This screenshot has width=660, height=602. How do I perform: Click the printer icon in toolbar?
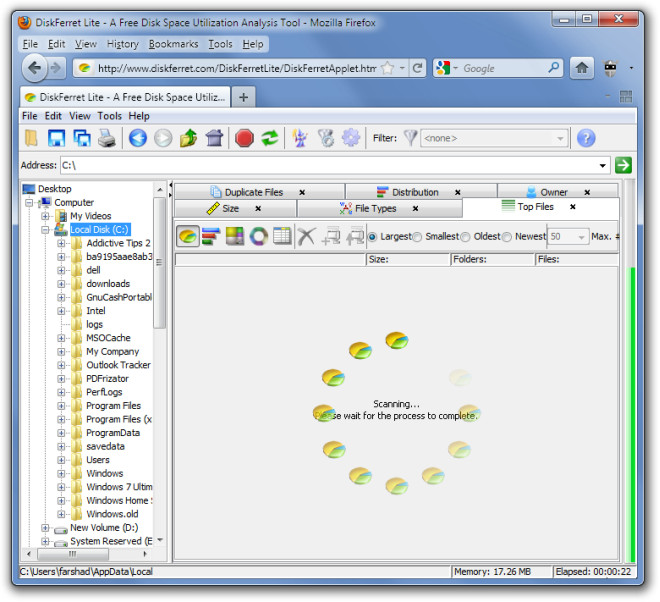point(107,138)
